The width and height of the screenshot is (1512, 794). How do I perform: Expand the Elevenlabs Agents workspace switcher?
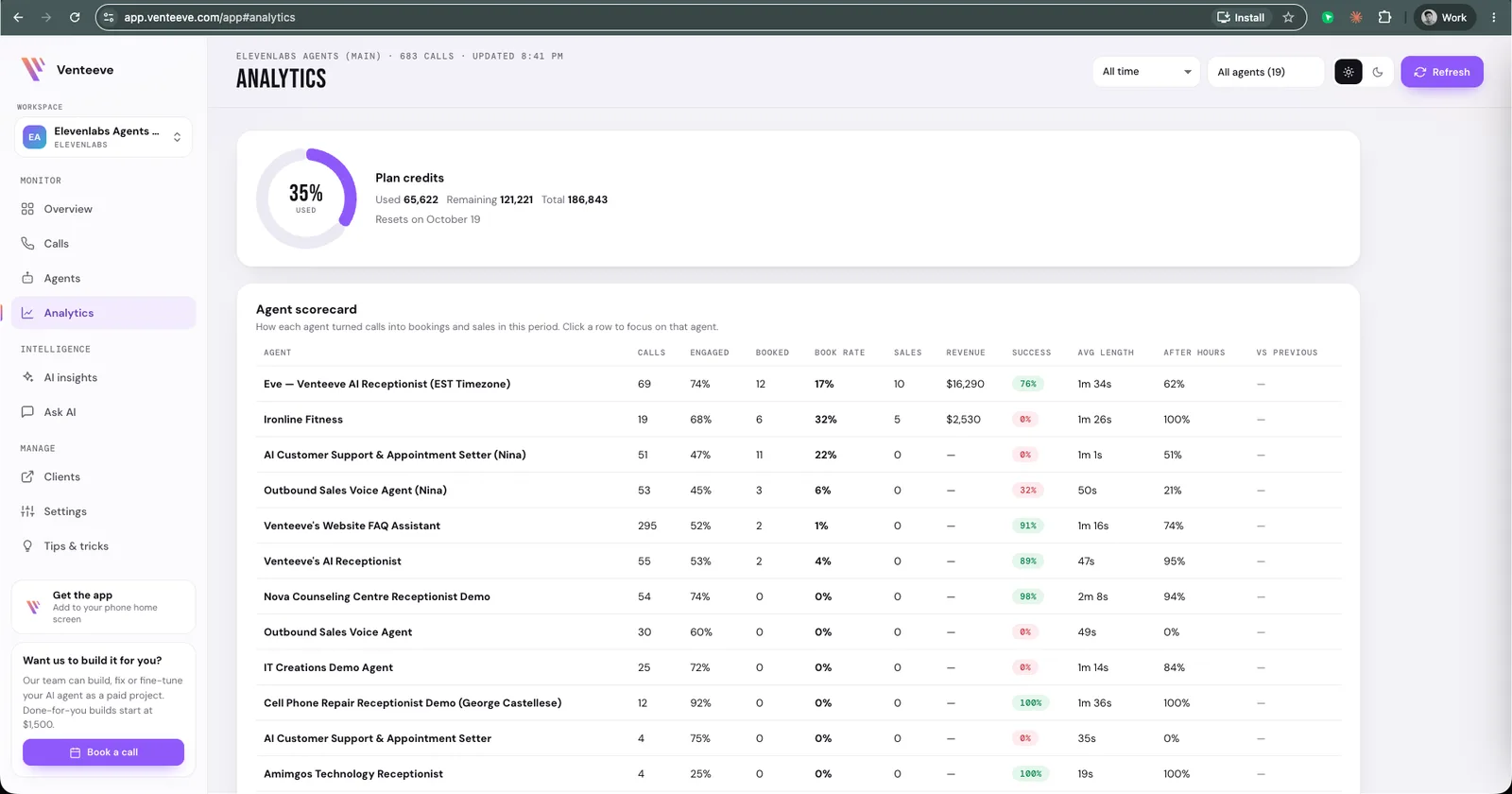tap(104, 137)
